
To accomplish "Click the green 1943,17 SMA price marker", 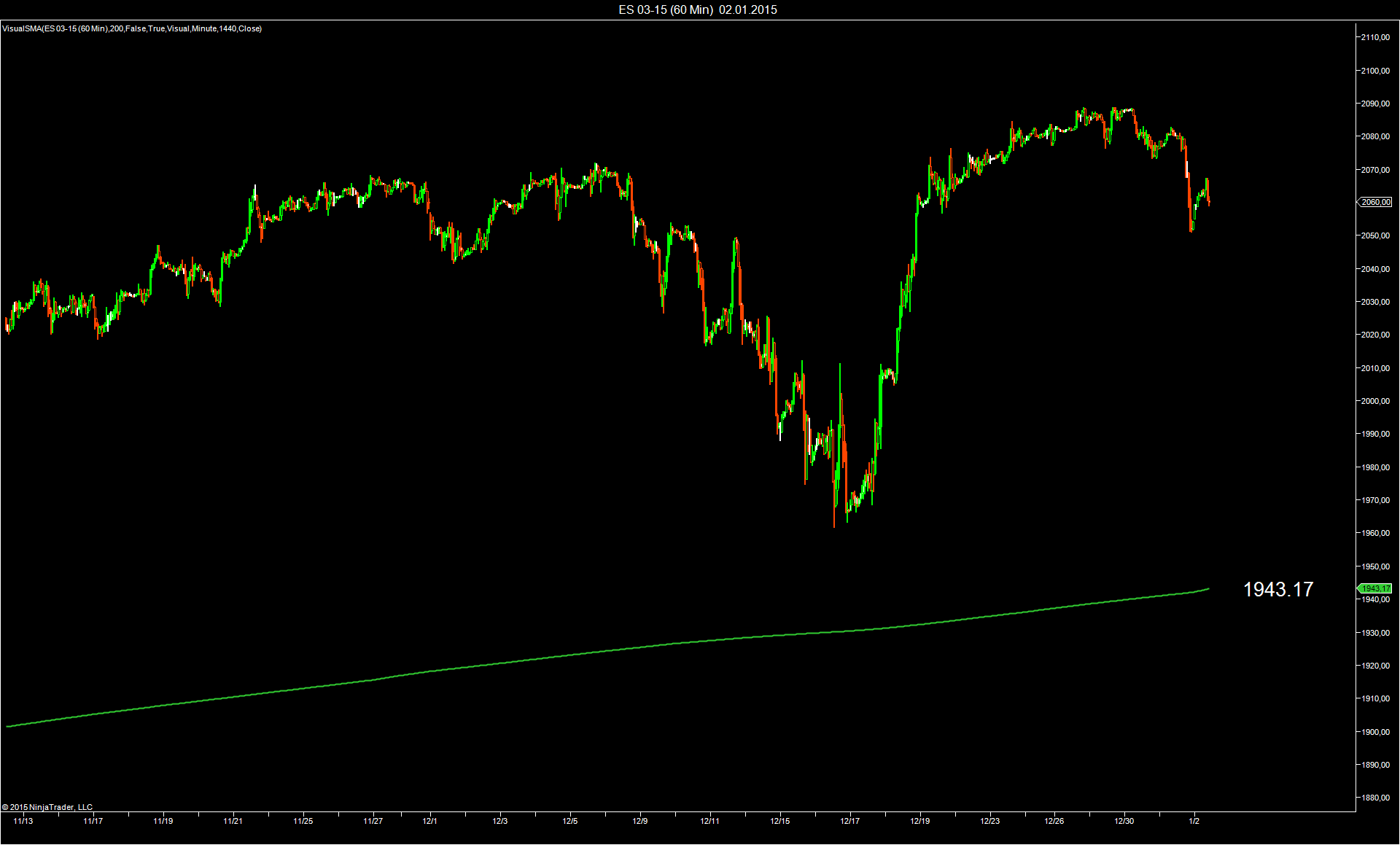I will pos(1375,588).
